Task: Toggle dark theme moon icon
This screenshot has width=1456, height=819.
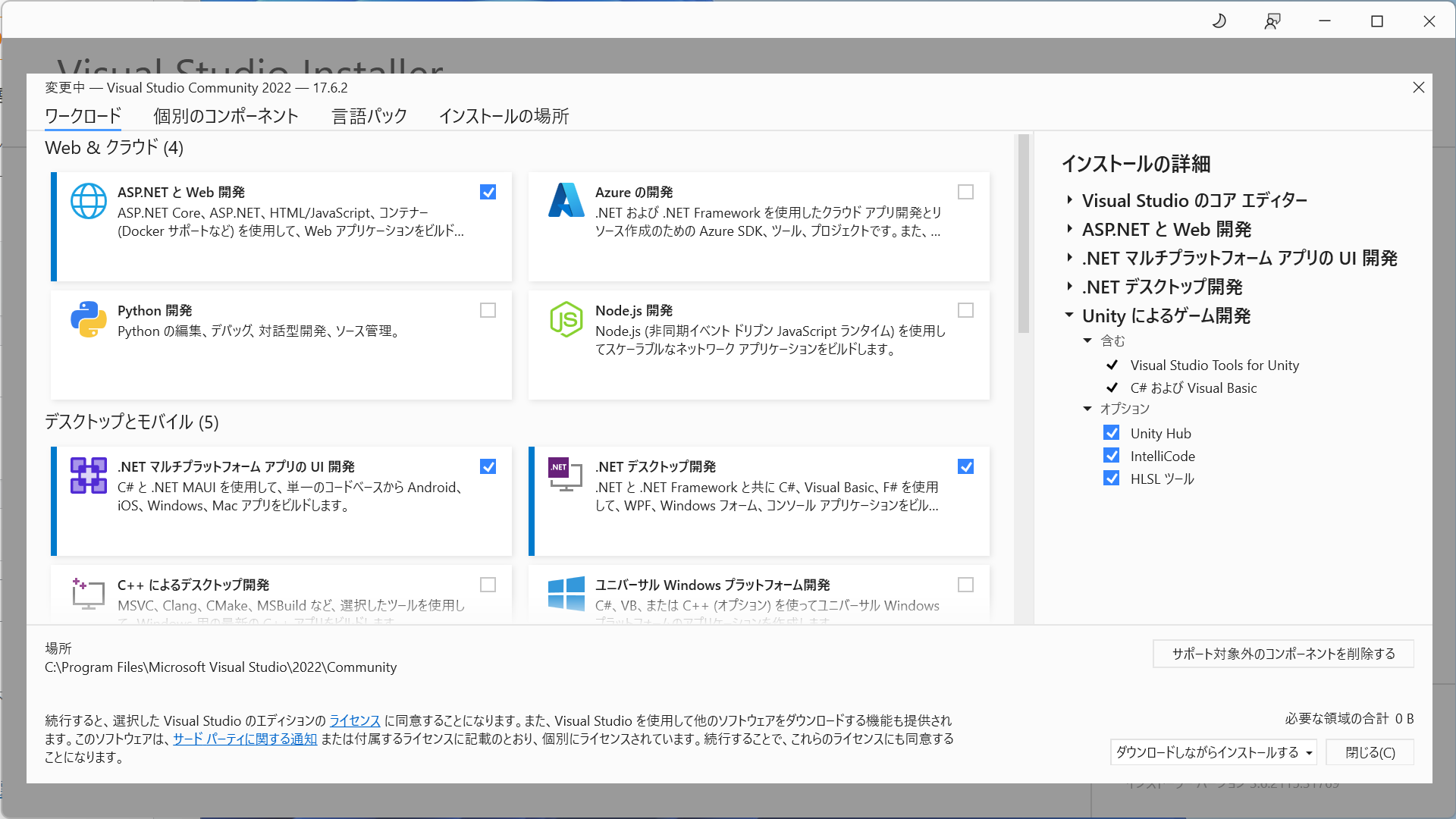Action: tap(1219, 21)
